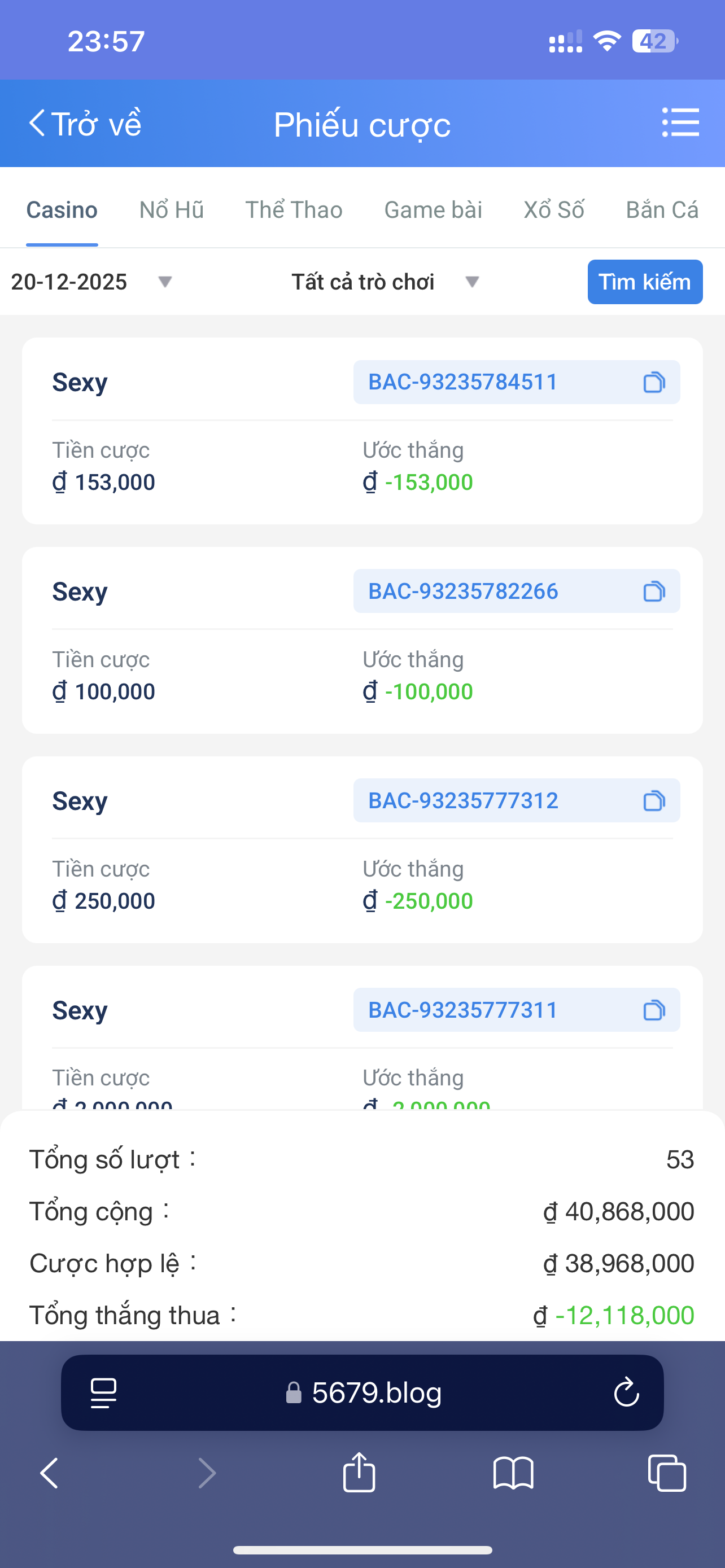The height and width of the screenshot is (1568, 725).
Task: Tap the Safari share icon
Action: [359, 1473]
